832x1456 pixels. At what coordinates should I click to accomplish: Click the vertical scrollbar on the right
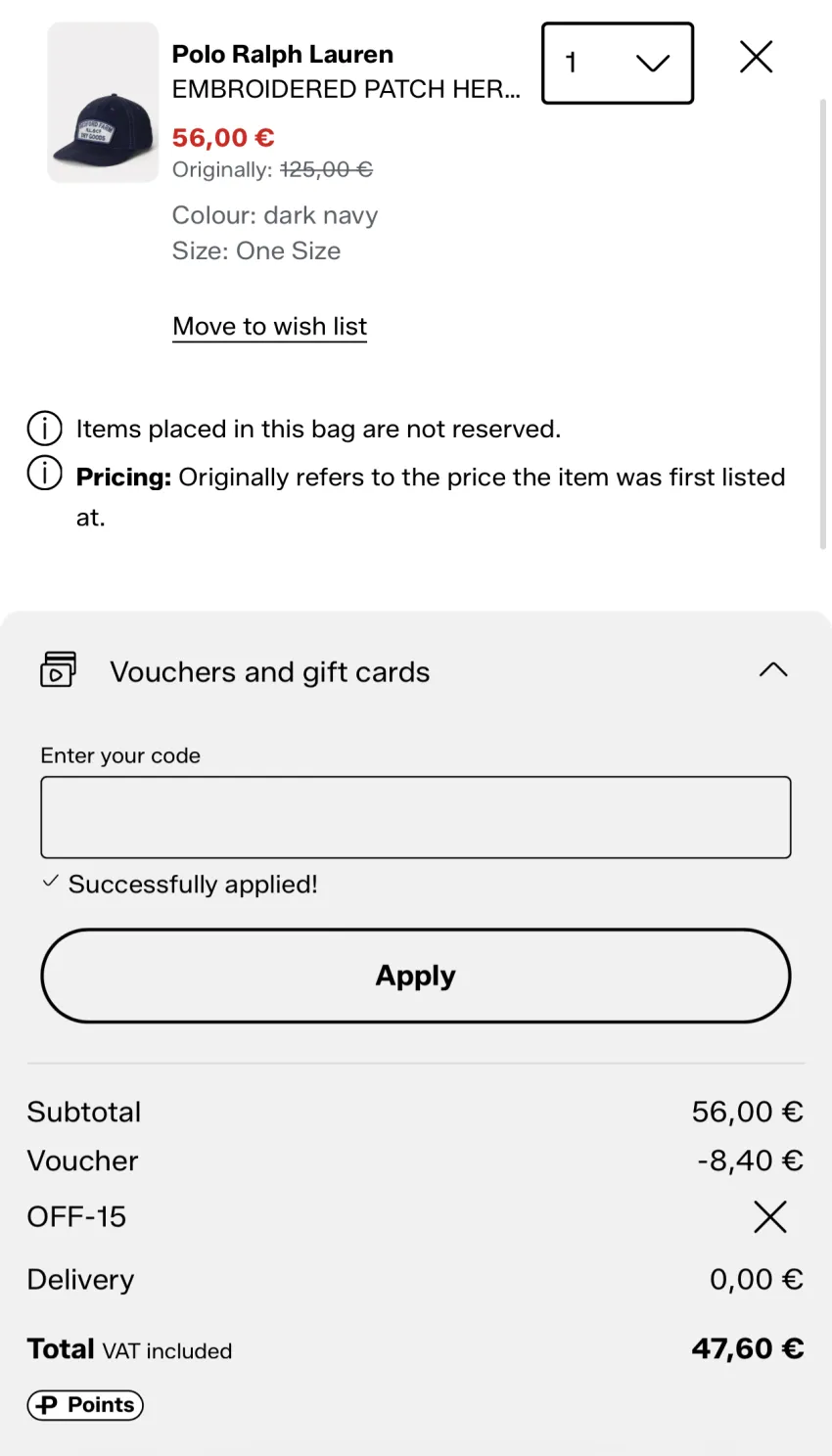tap(823, 323)
